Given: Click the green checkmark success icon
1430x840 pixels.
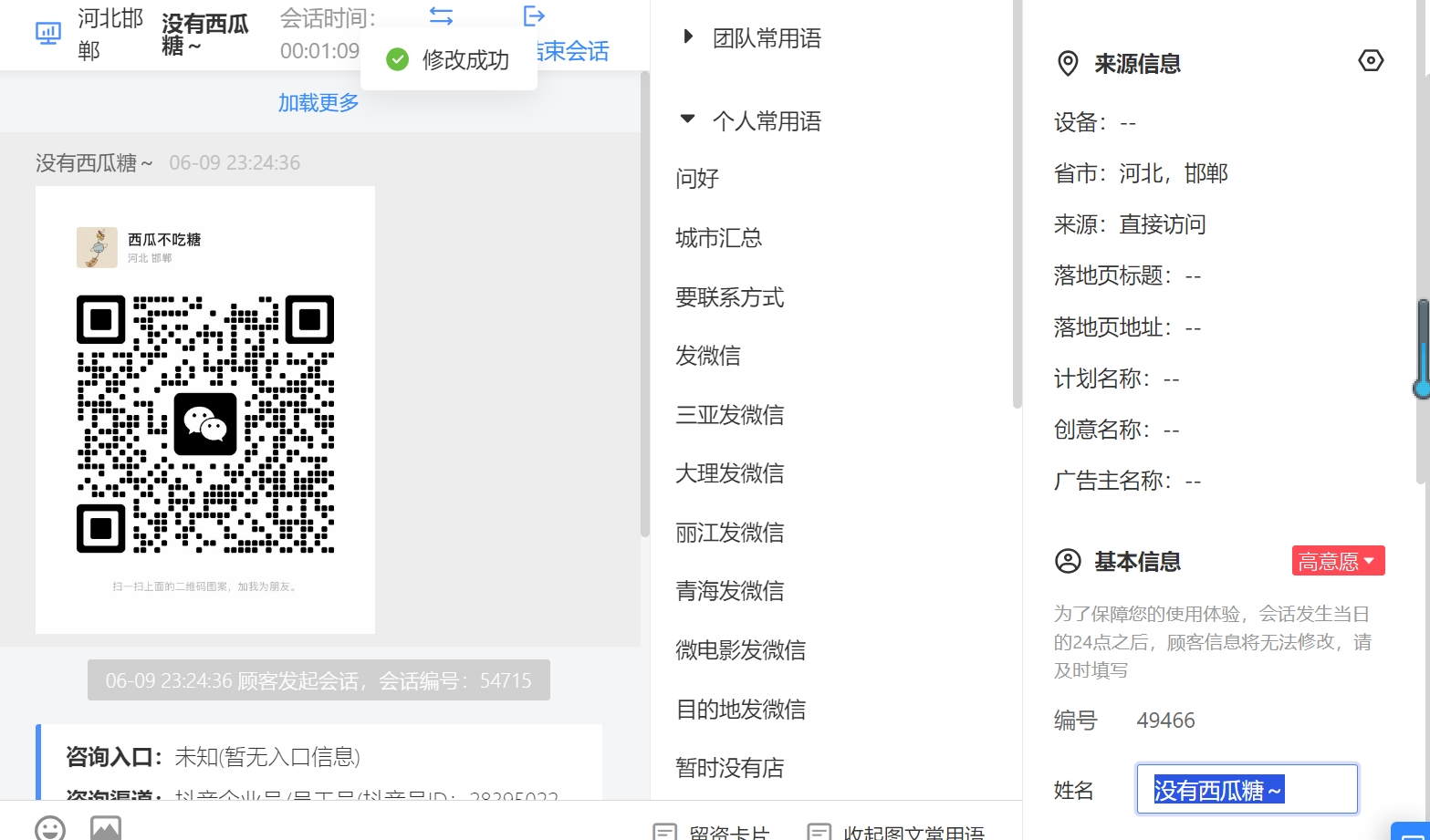Looking at the screenshot, I should 397,60.
